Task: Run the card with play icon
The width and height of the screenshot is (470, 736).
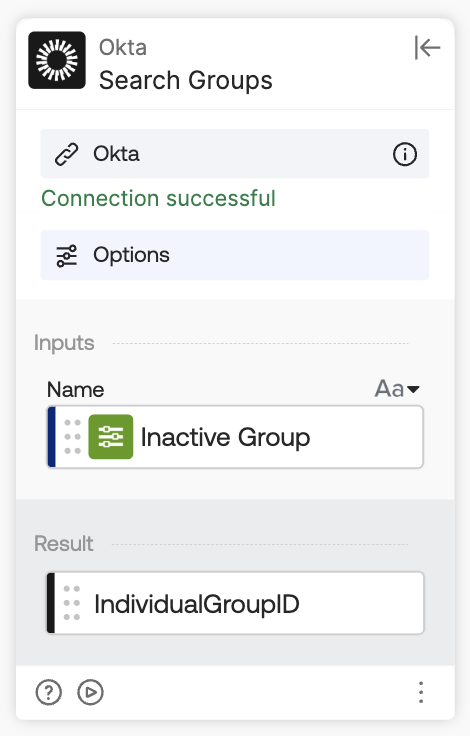Action: 90,692
